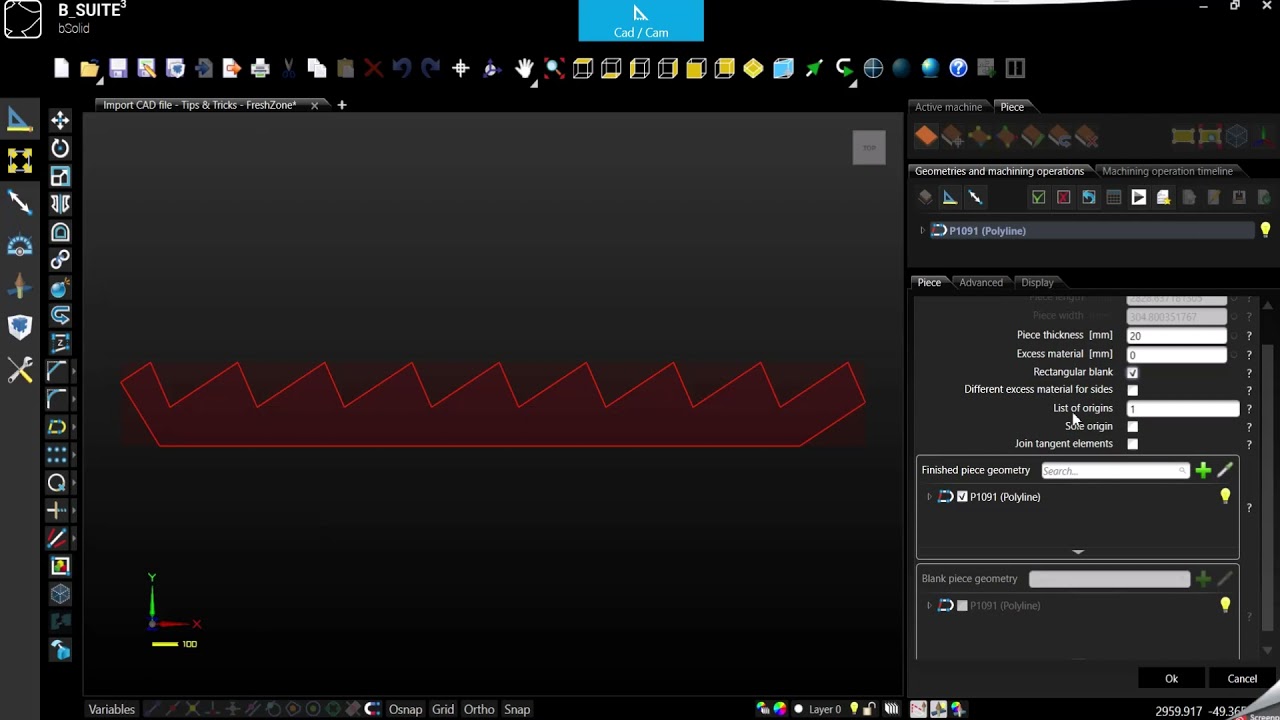
Task: Click the Variables button in status bar
Action: (112, 709)
